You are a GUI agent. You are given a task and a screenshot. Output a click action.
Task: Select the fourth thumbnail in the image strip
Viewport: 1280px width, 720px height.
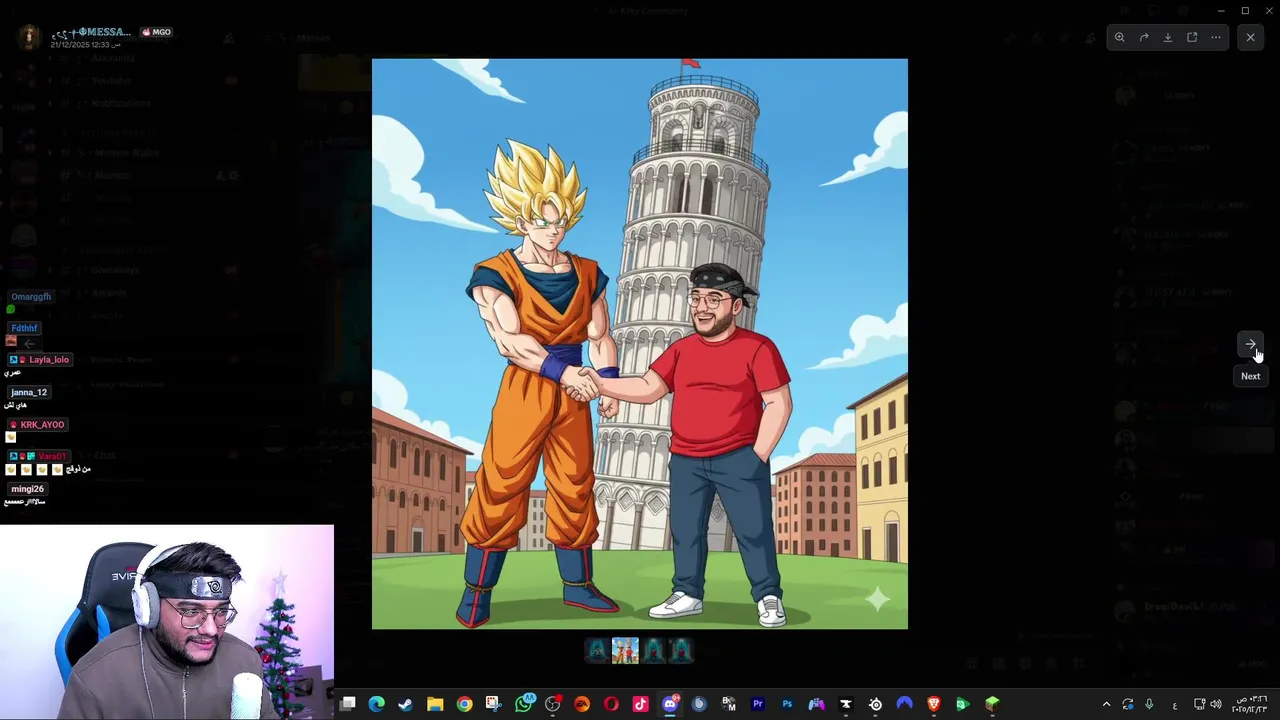tap(681, 651)
